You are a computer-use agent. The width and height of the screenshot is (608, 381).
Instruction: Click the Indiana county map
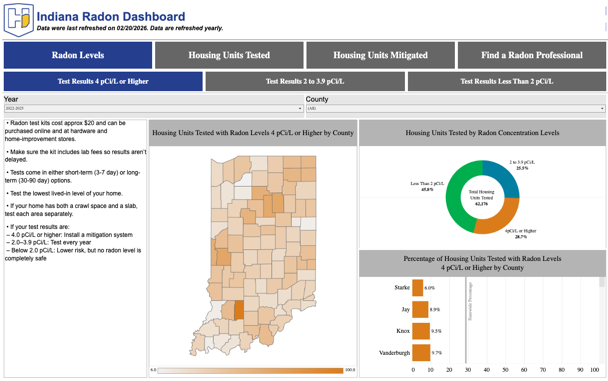click(254, 256)
